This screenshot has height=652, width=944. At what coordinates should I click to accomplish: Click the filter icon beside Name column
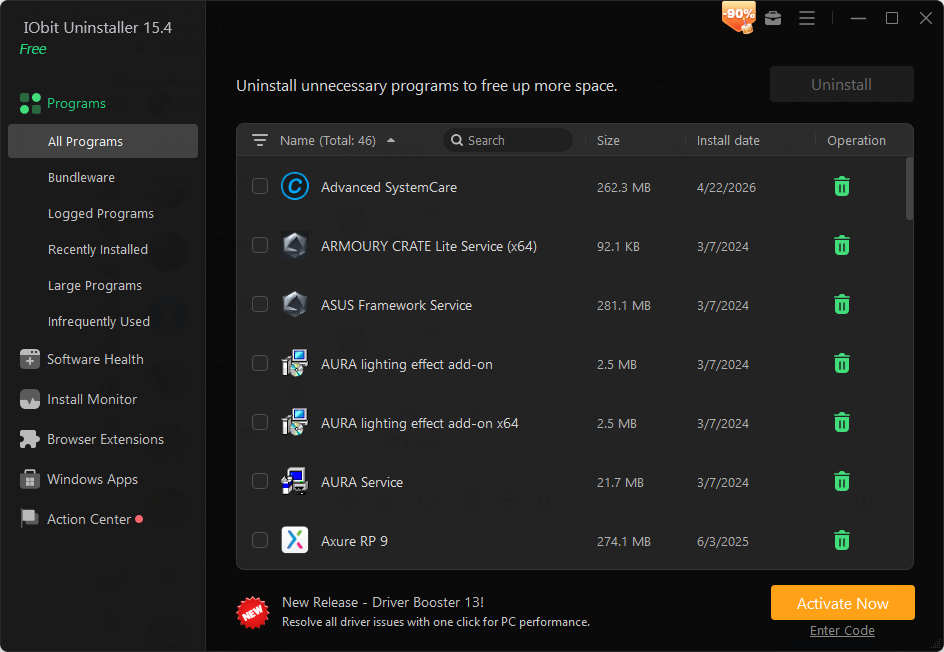pyautogui.click(x=259, y=140)
